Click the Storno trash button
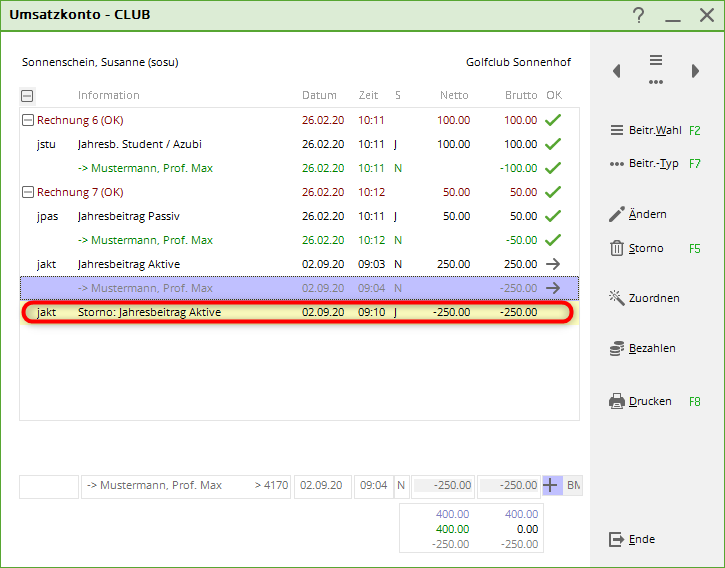 [x=638, y=248]
